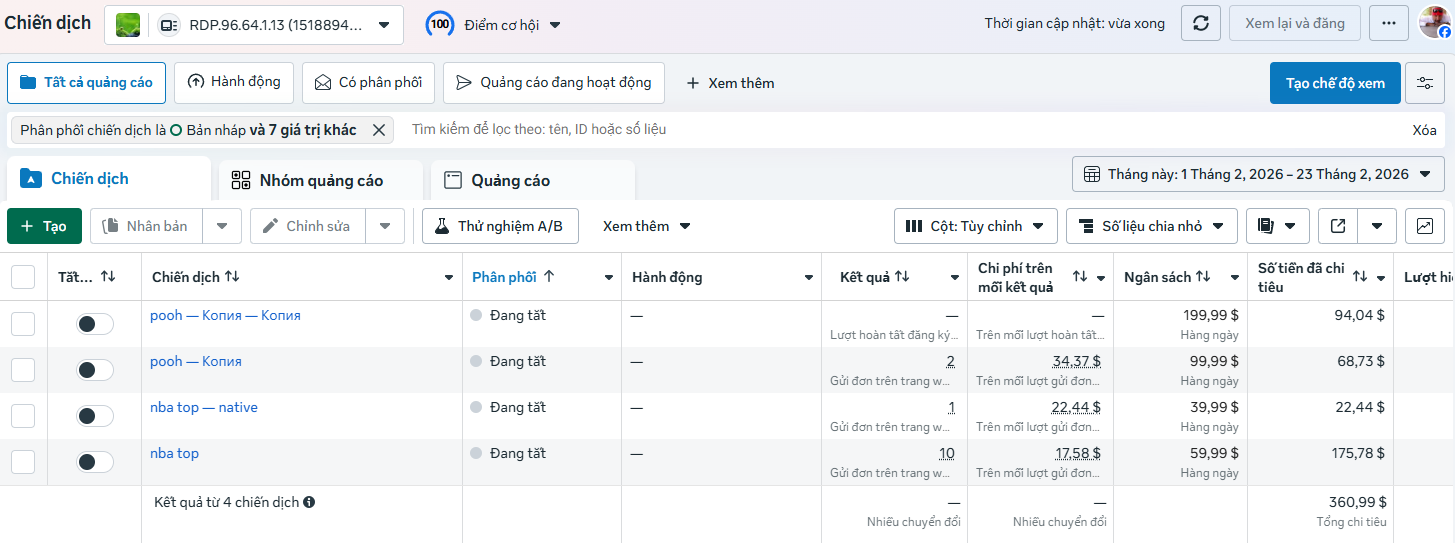The height and width of the screenshot is (543, 1455).
Task: Click the export share icon
Action: tap(1338, 226)
